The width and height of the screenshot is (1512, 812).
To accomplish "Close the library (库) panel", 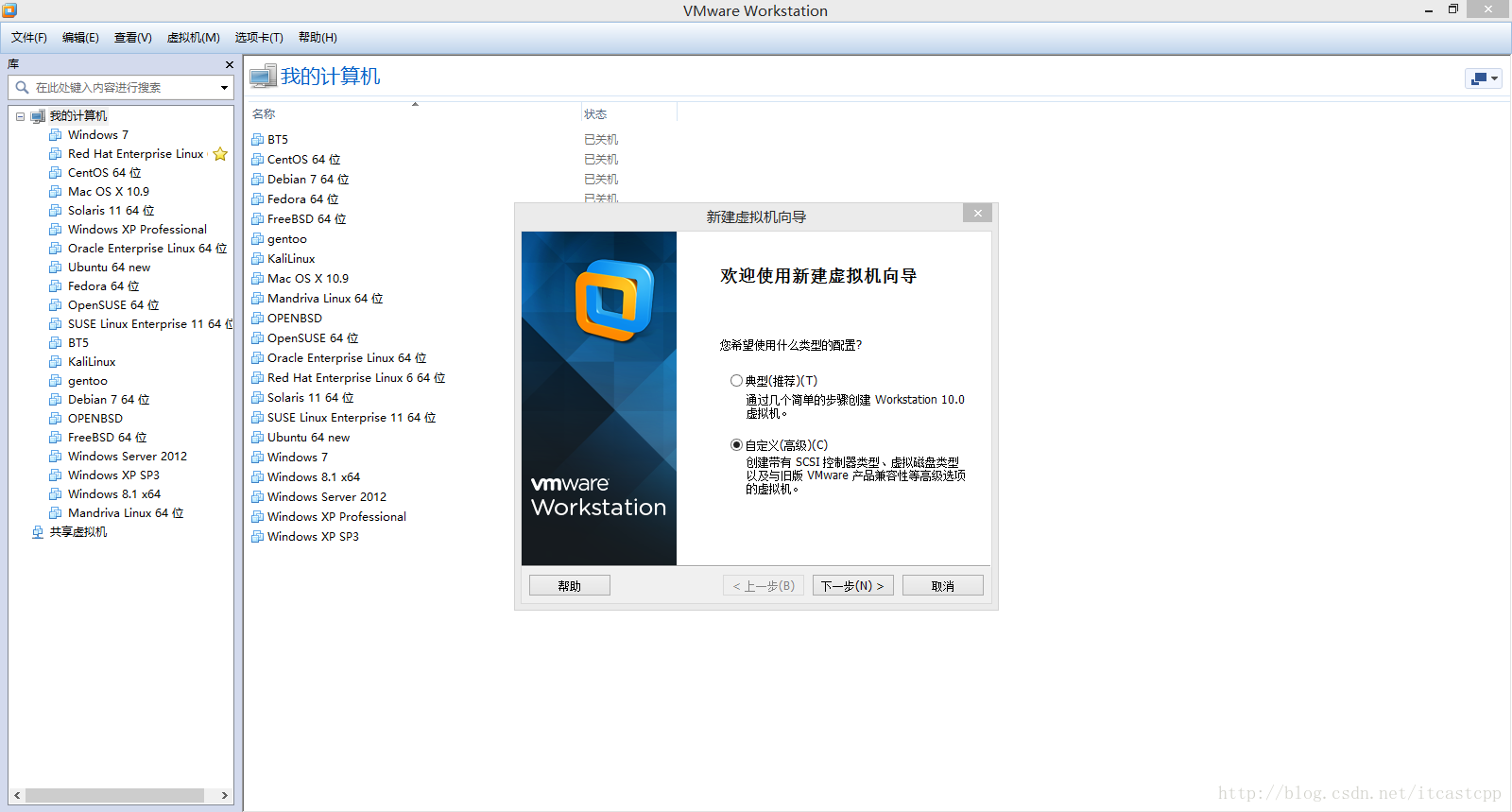I will pos(229,64).
